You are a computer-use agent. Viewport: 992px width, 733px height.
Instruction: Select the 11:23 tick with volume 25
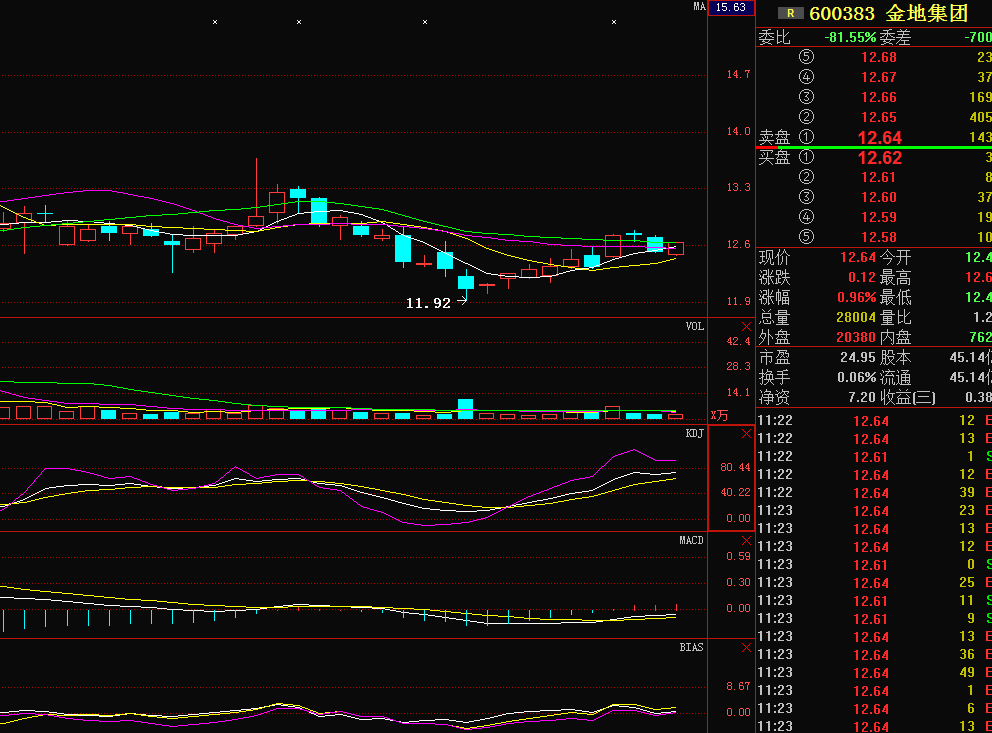pyautogui.click(x=874, y=582)
